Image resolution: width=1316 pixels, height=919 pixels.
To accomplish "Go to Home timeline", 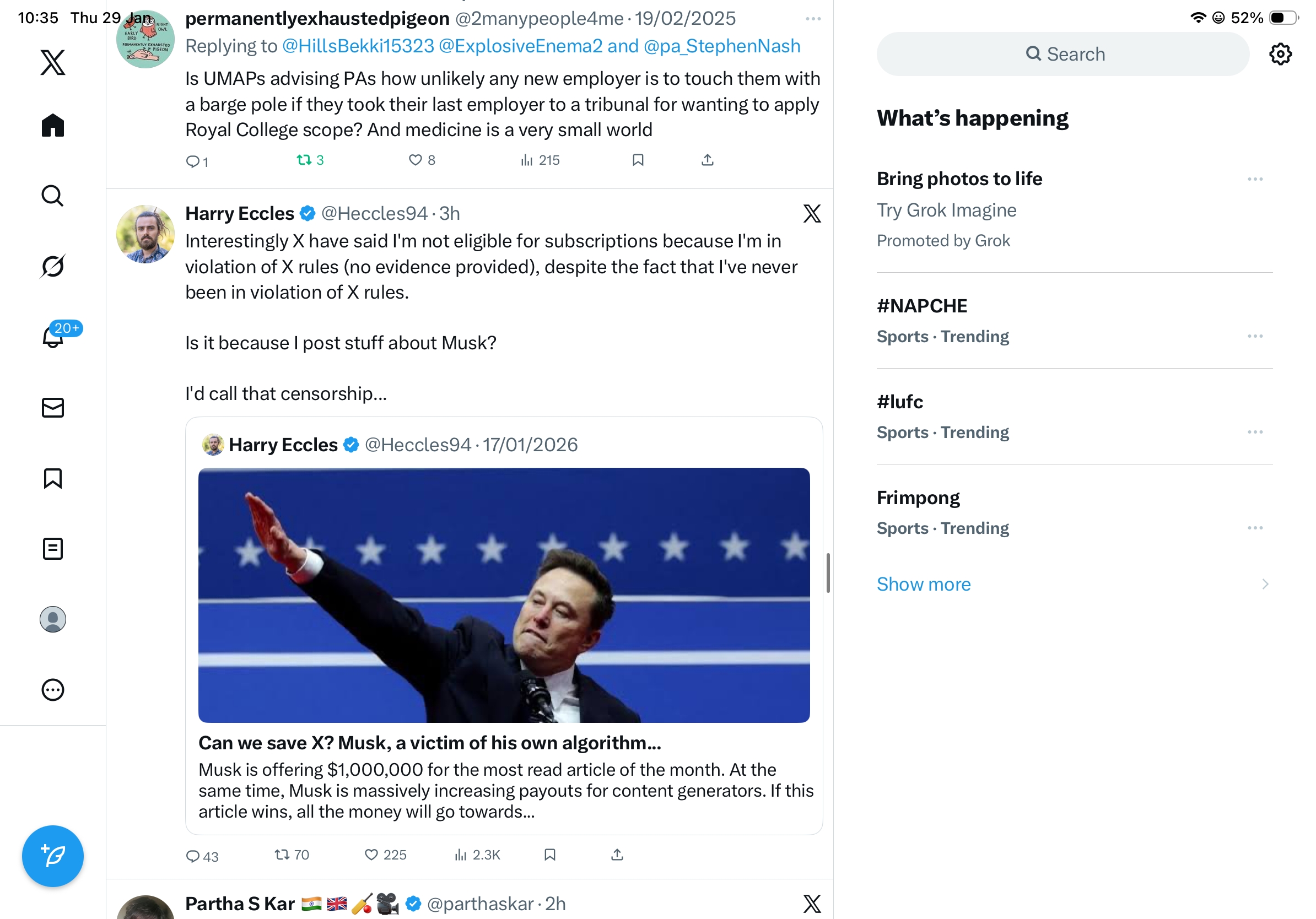I will [x=53, y=125].
